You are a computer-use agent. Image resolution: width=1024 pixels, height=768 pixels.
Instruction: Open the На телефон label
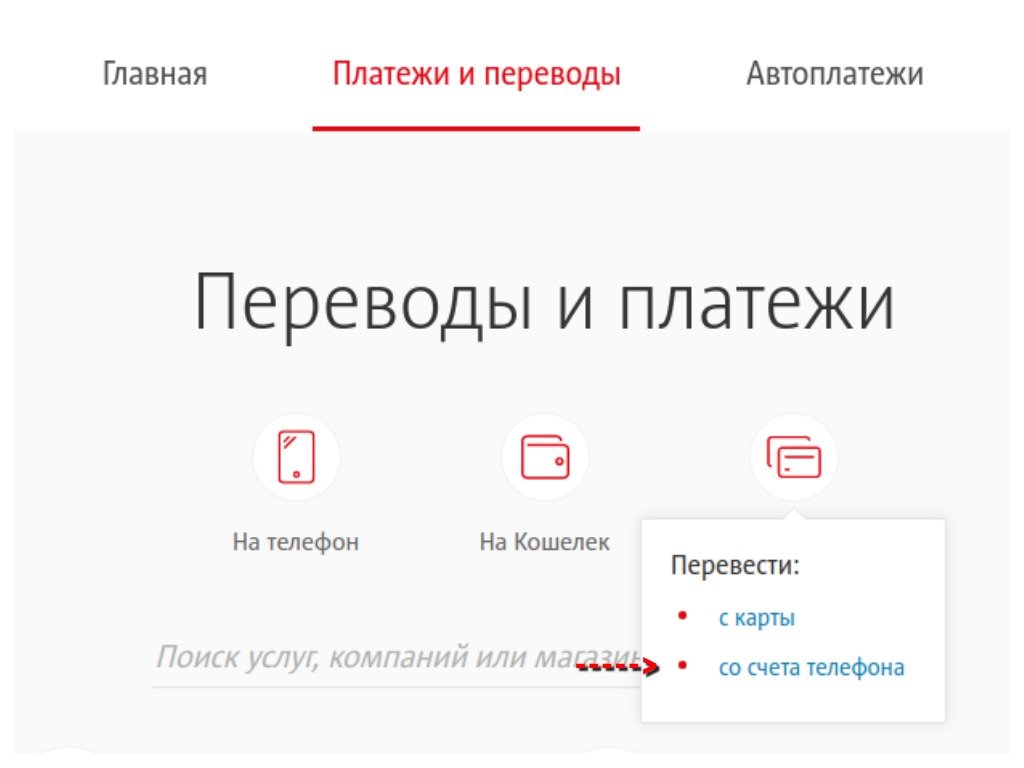(296, 542)
